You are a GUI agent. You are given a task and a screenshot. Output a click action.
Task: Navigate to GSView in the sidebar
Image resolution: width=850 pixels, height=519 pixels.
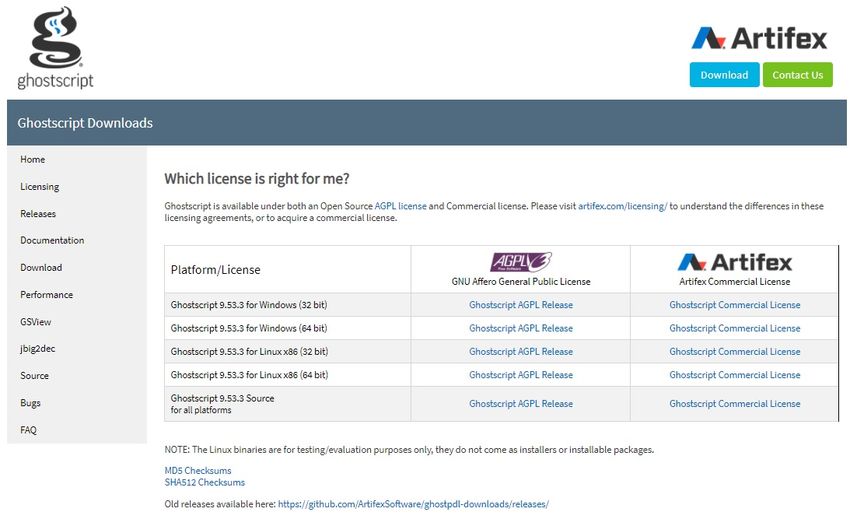pyautogui.click(x=35, y=322)
